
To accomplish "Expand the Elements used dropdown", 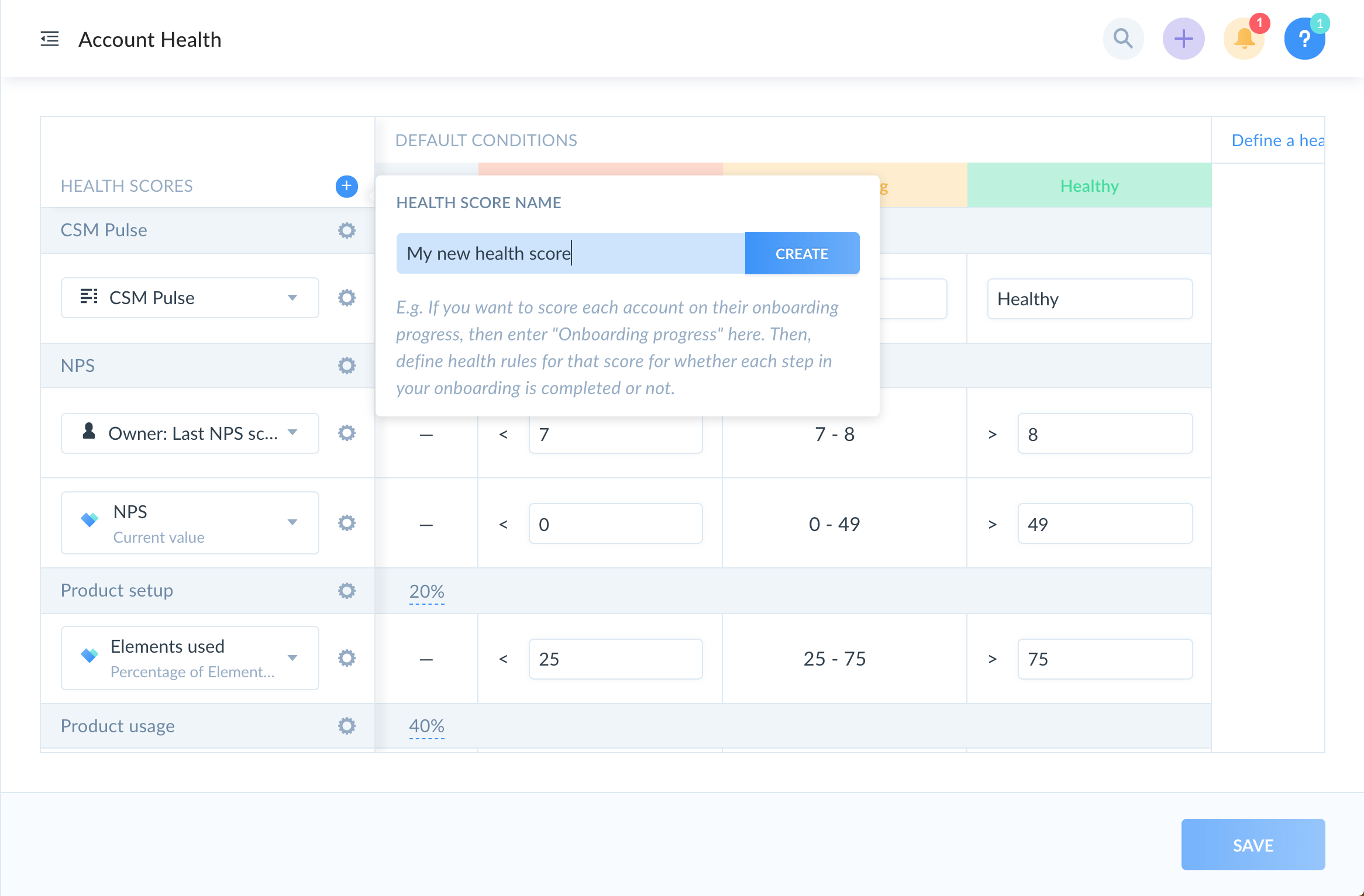I will (292, 659).
